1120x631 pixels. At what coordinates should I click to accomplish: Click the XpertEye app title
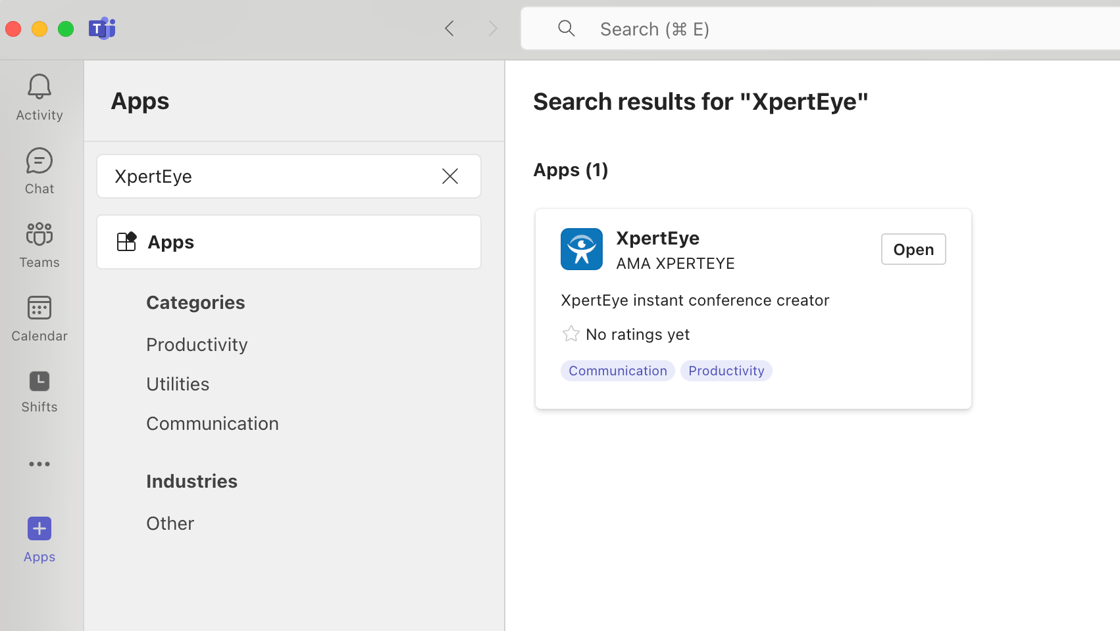658,238
